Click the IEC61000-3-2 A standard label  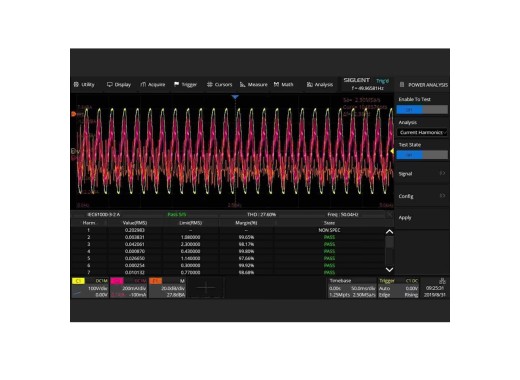(103, 215)
